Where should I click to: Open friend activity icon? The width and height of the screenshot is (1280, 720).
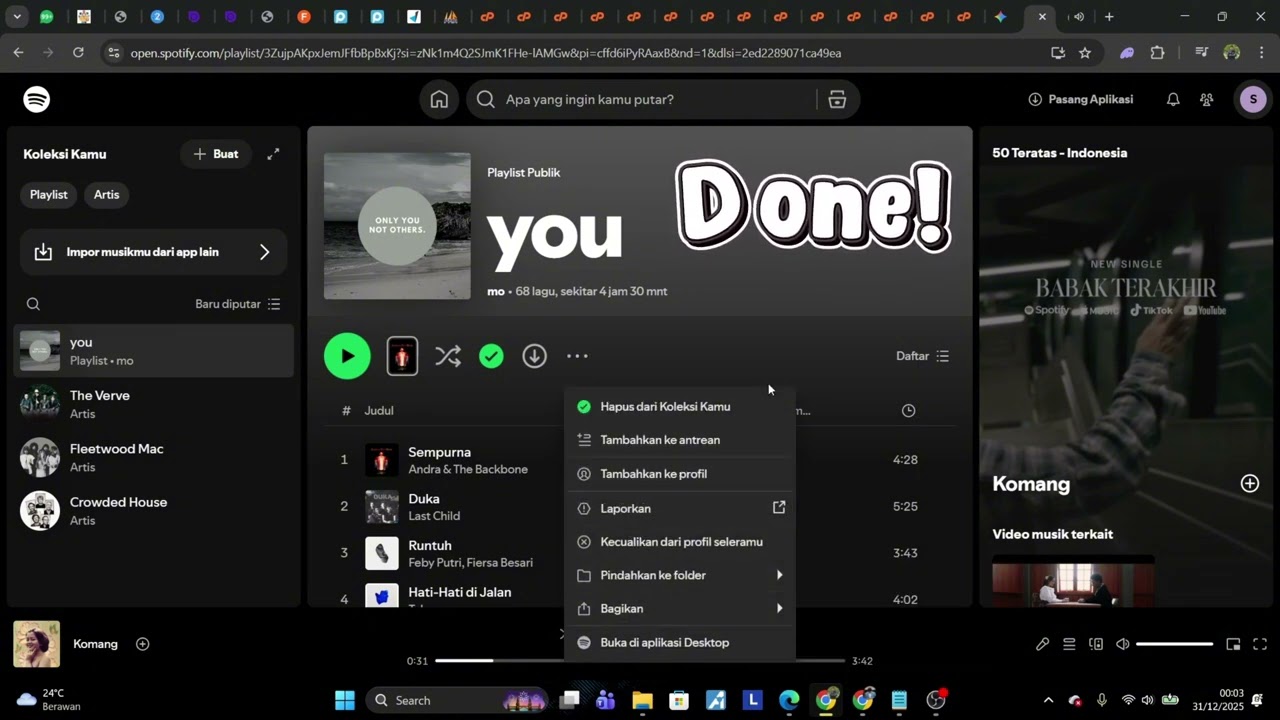coord(1207,99)
